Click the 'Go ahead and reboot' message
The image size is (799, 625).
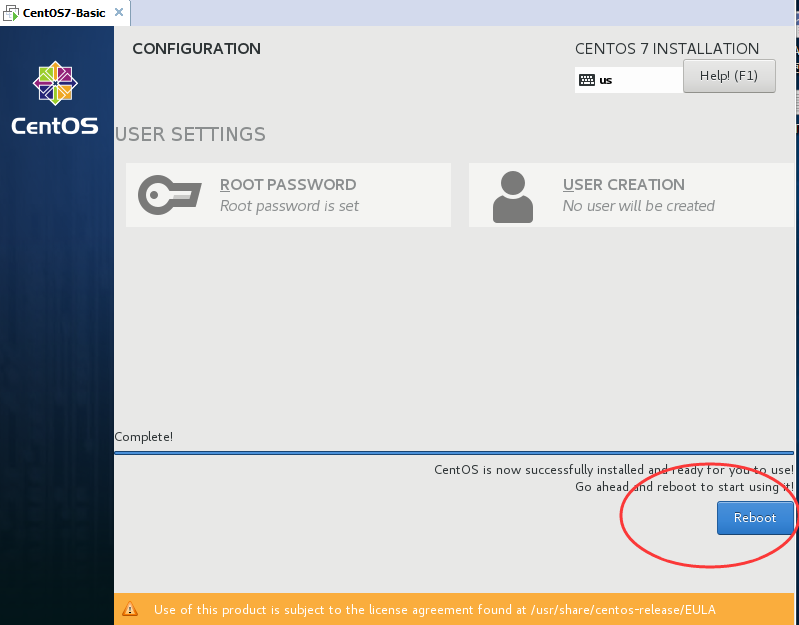[684, 487]
